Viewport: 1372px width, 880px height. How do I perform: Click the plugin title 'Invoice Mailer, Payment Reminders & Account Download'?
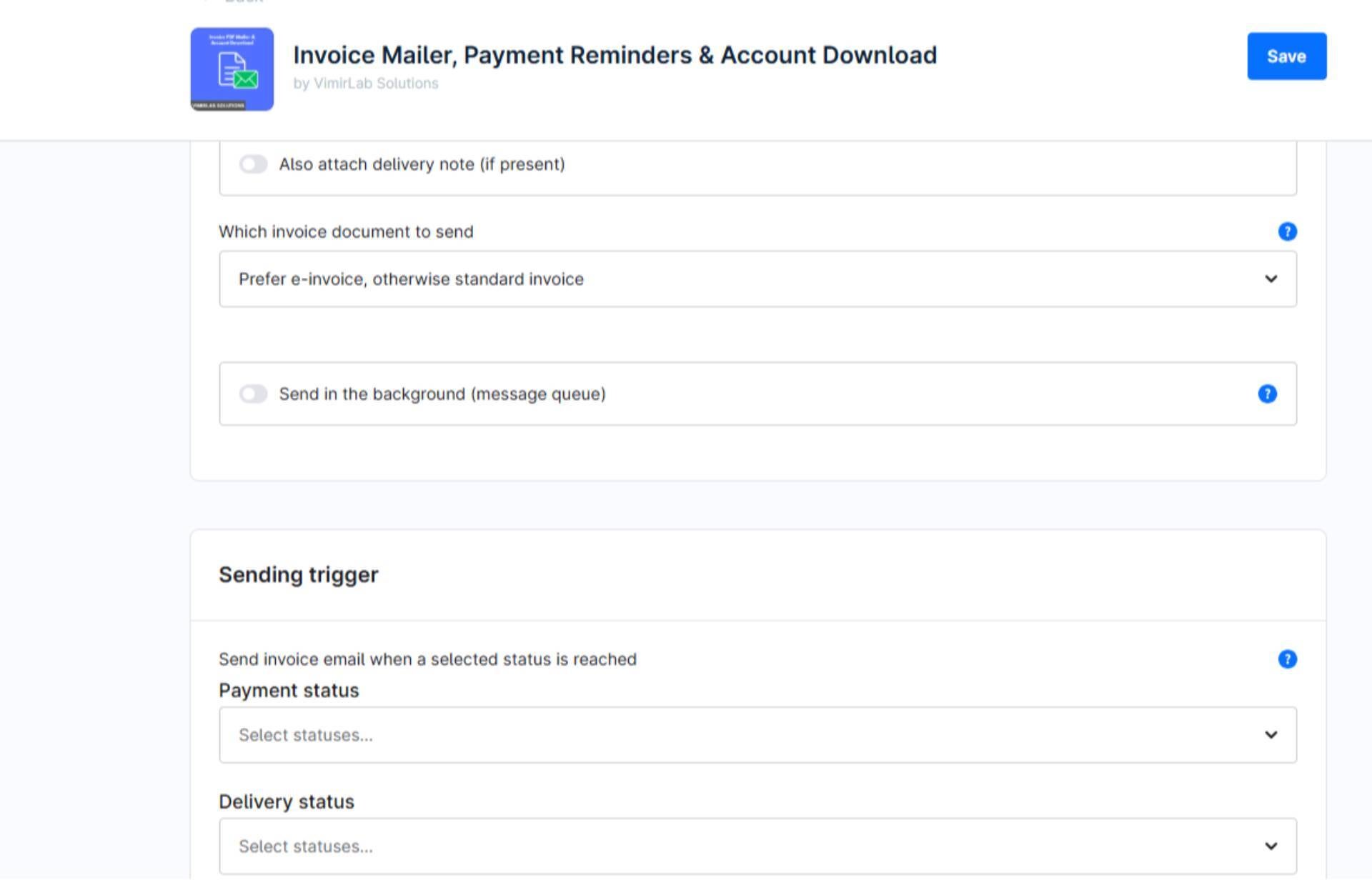(x=615, y=55)
